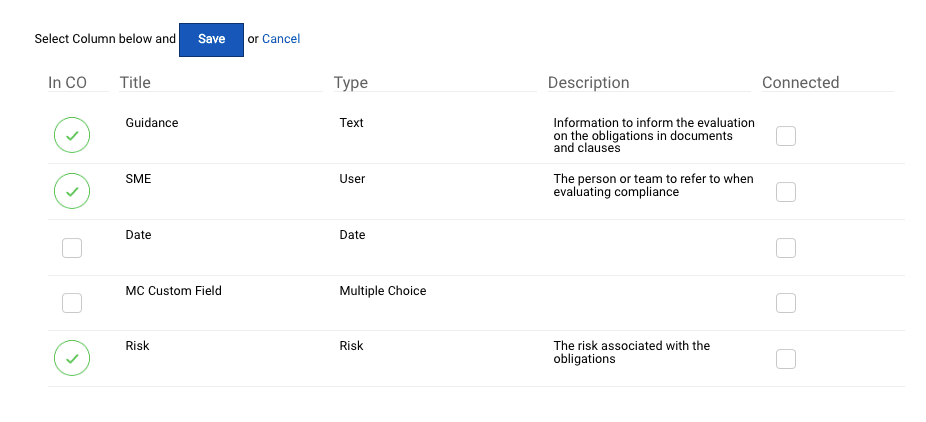Tick the Connected checkbox for SME

(786, 192)
